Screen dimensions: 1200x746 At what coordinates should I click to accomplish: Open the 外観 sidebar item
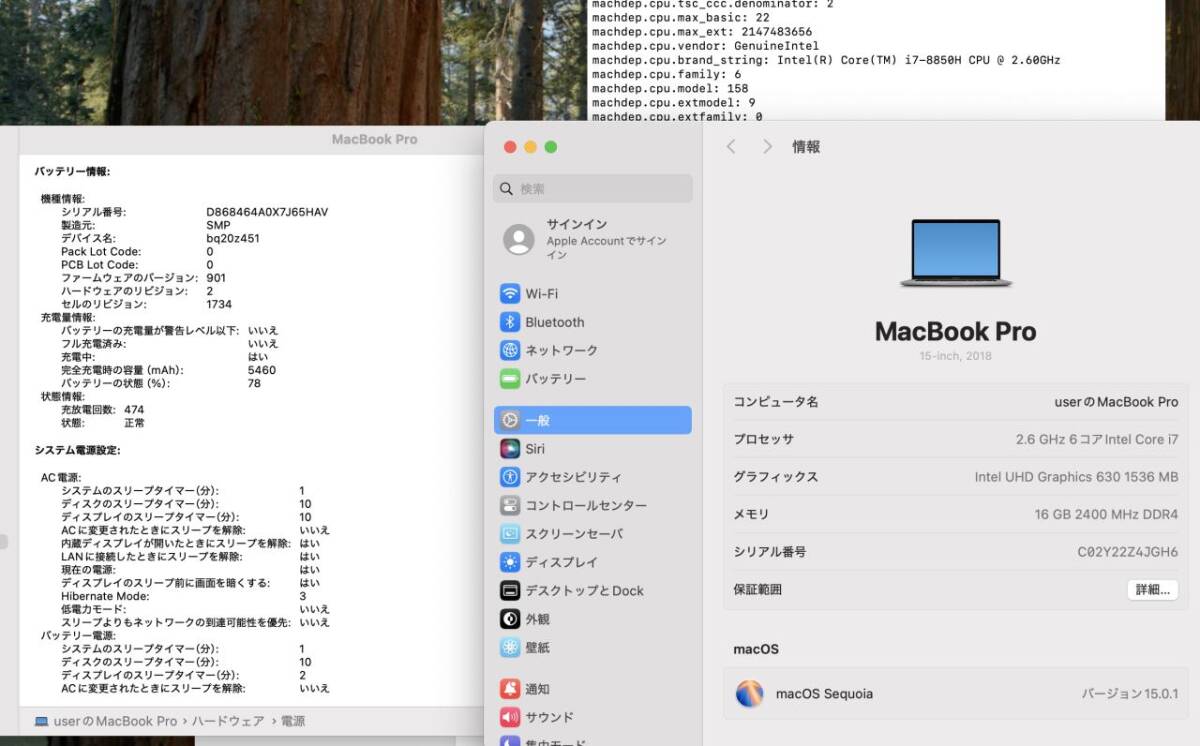coord(537,619)
